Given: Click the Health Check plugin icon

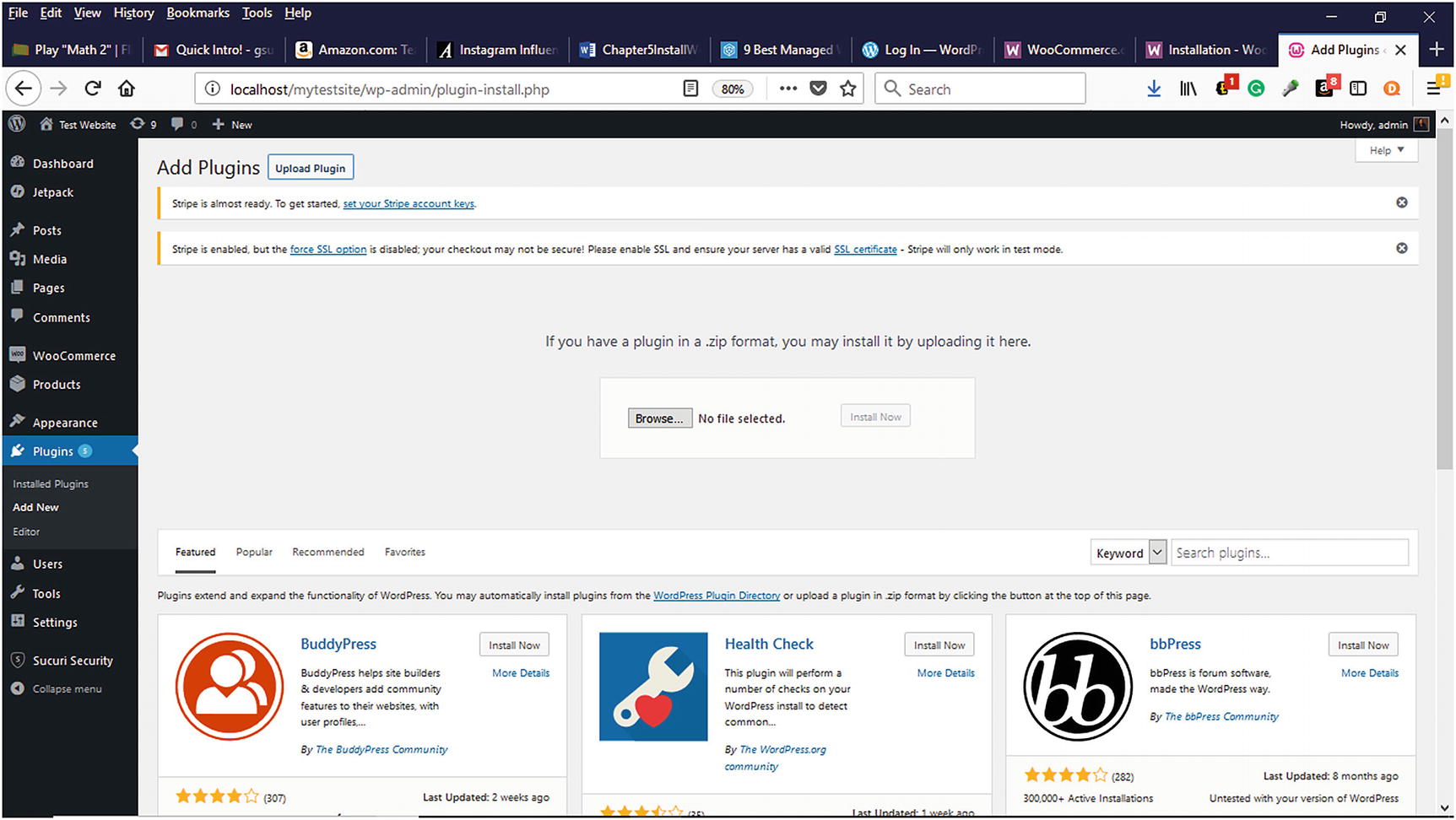Looking at the screenshot, I should 653,687.
